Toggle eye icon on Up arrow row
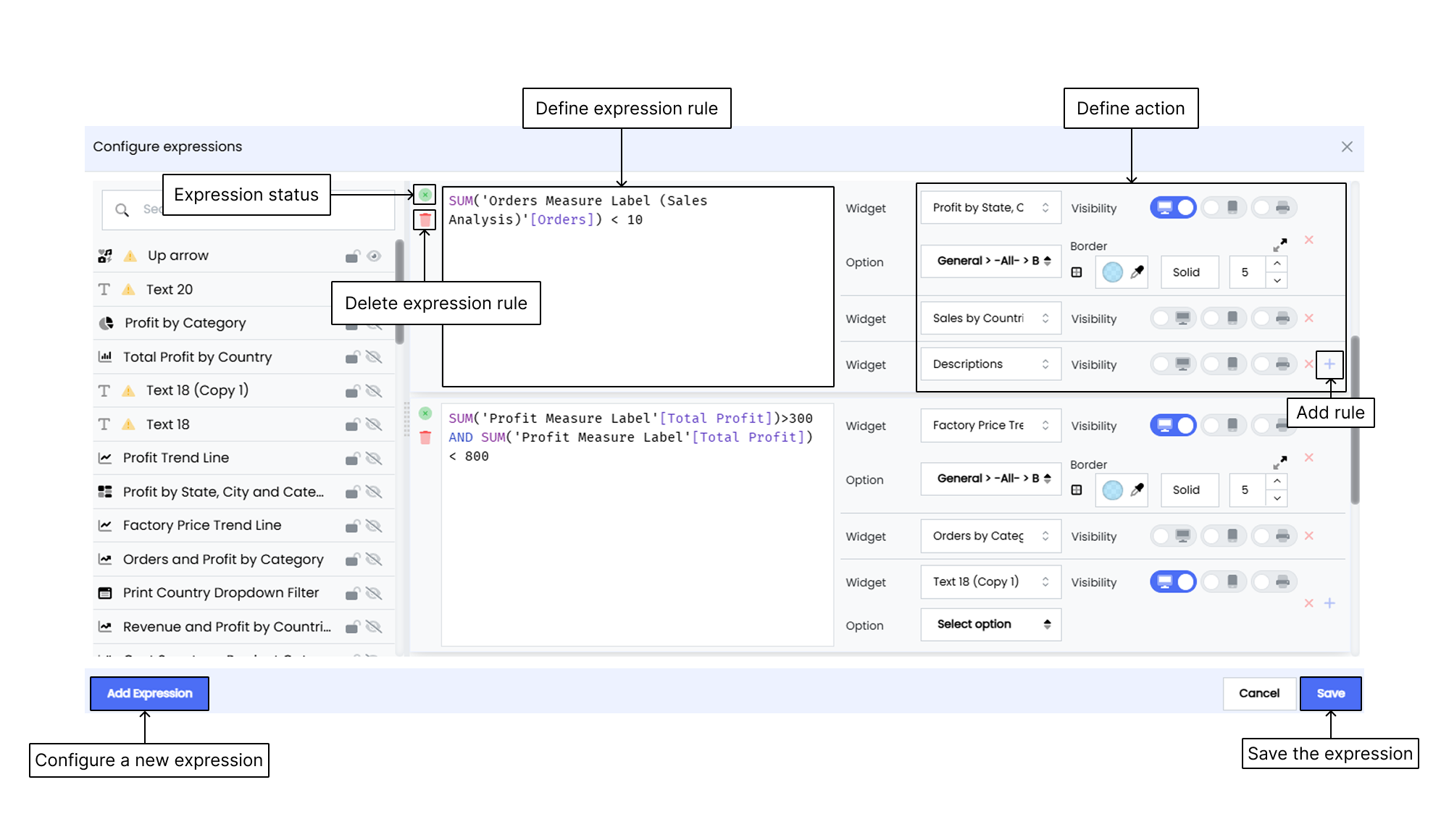This screenshot has width=1449, height=840. tap(374, 256)
